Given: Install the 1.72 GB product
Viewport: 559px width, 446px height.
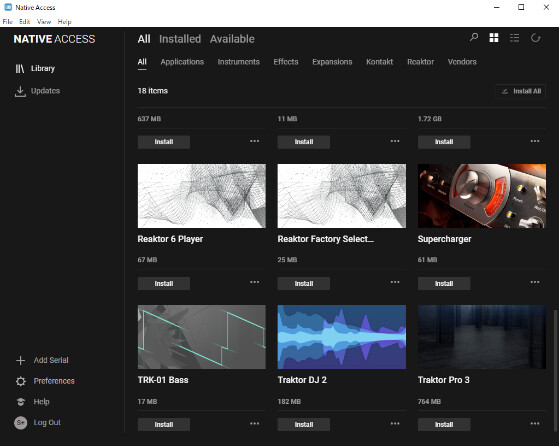Looking at the screenshot, I should coord(444,142).
